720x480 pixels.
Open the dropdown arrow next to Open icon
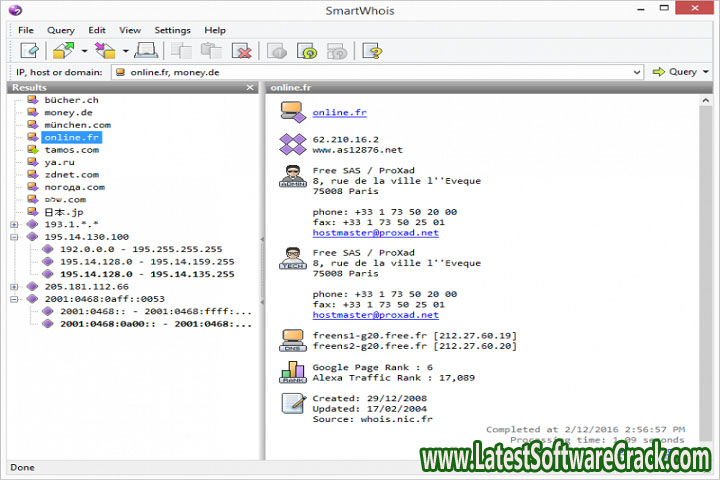coord(84,51)
